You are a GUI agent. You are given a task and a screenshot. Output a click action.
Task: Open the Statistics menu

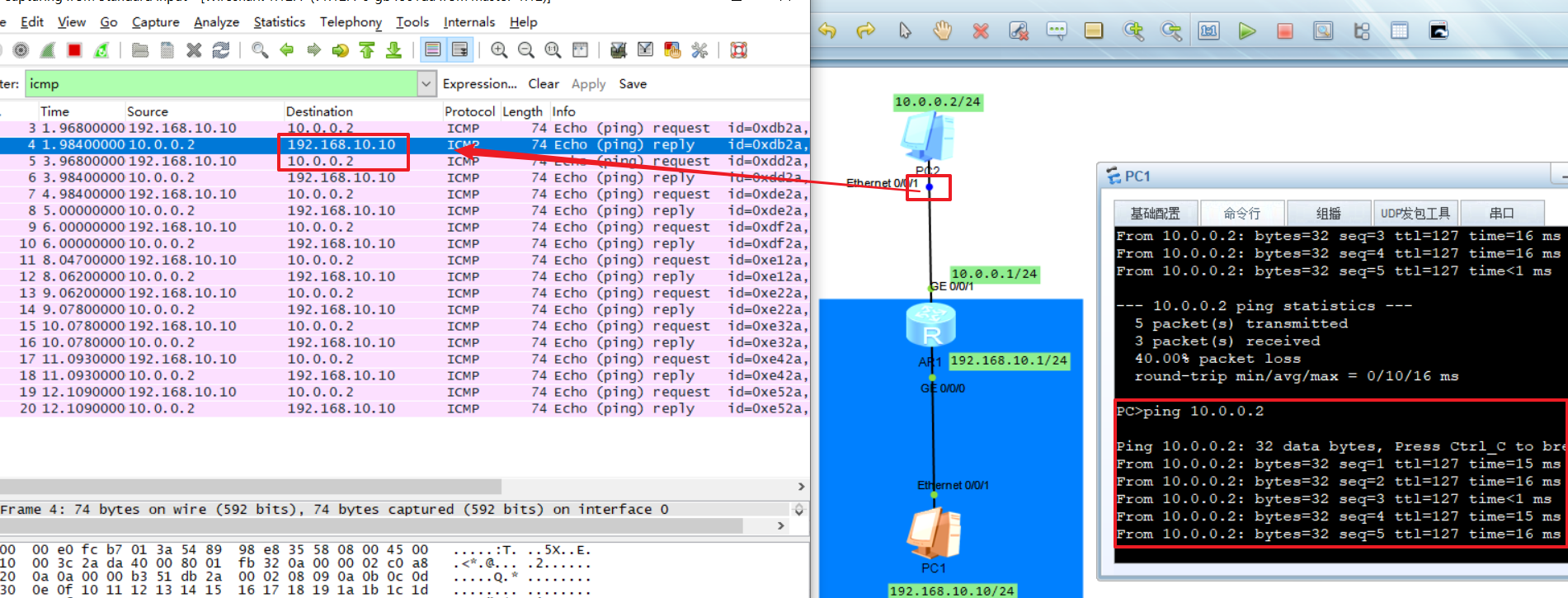(279, 21)
